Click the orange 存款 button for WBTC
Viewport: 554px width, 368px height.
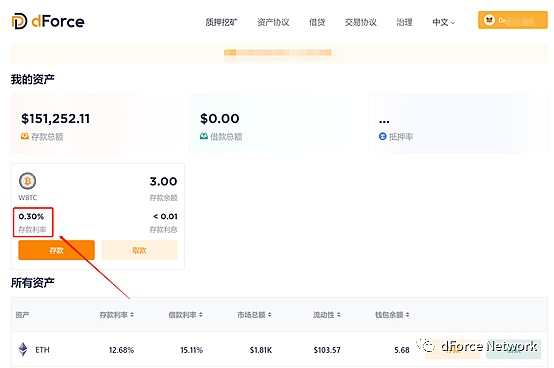coord(57,250)
